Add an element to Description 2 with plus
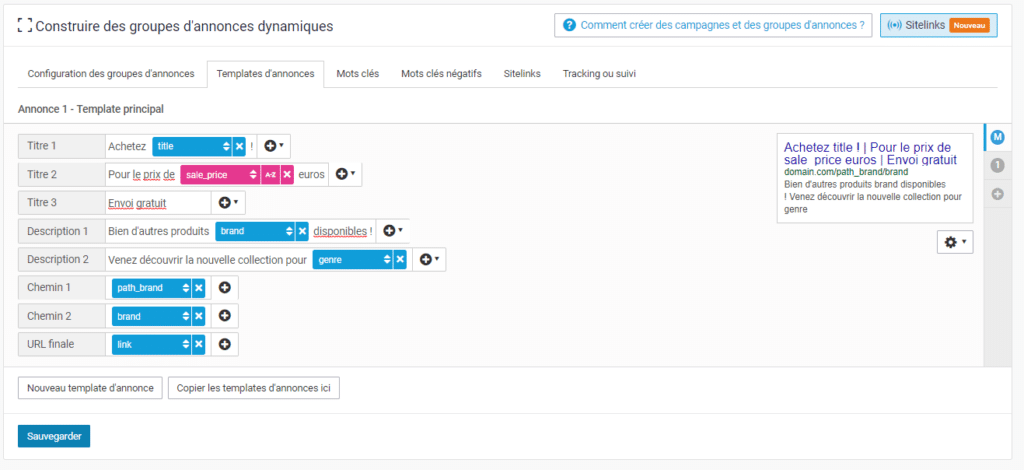 click(x=429, y=260)
